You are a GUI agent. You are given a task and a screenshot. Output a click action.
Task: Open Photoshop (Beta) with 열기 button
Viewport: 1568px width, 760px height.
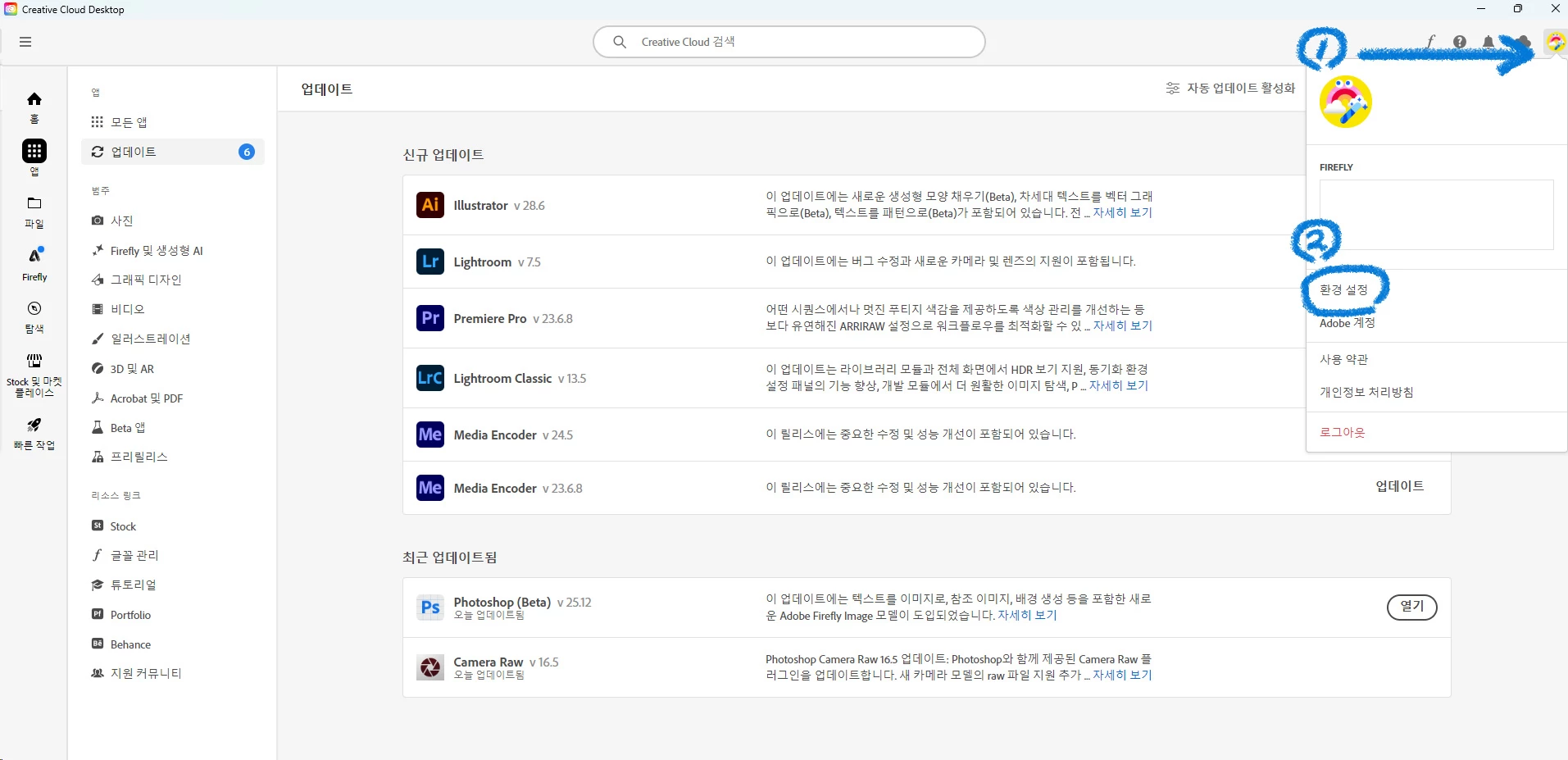(x=1411, y=607)
